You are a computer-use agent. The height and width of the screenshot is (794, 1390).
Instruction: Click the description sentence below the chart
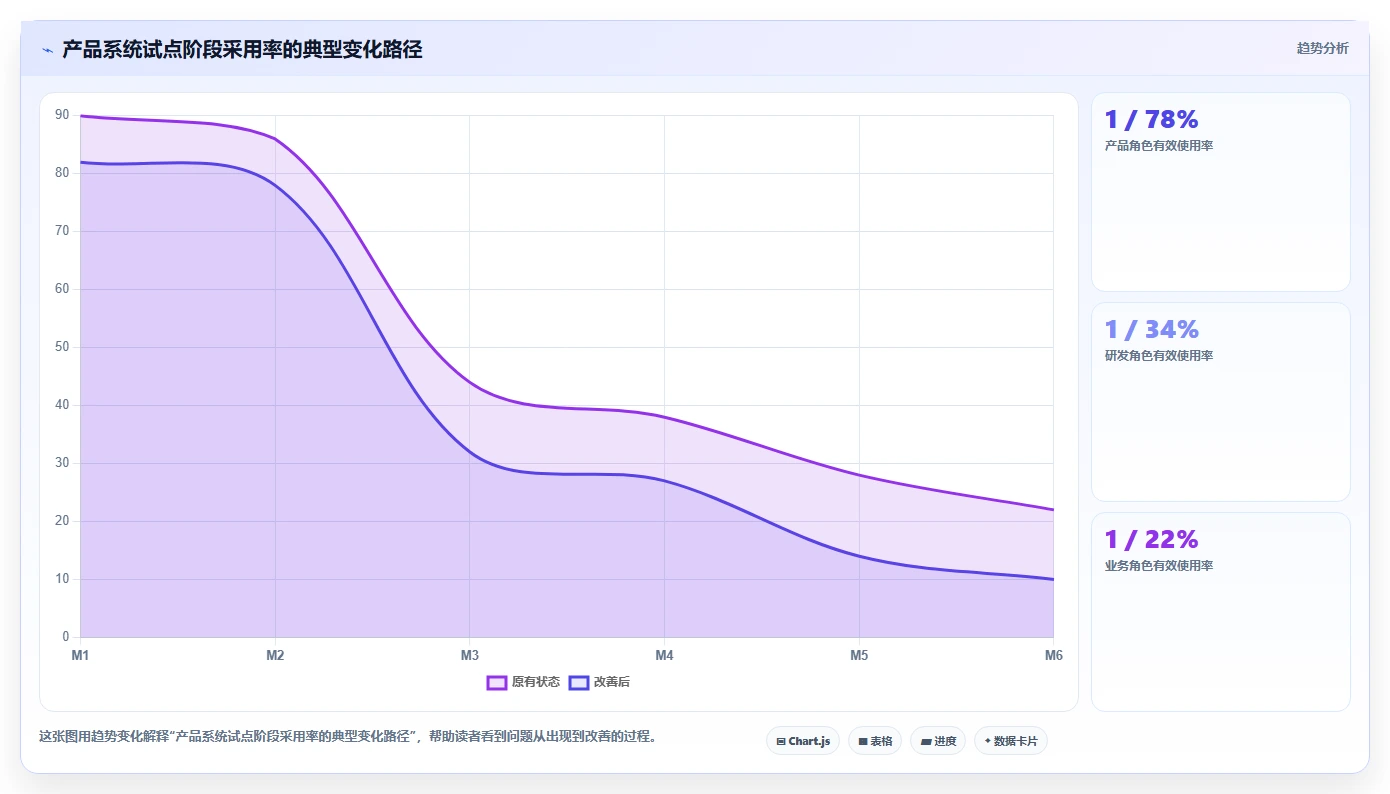(x=348, y=737)
